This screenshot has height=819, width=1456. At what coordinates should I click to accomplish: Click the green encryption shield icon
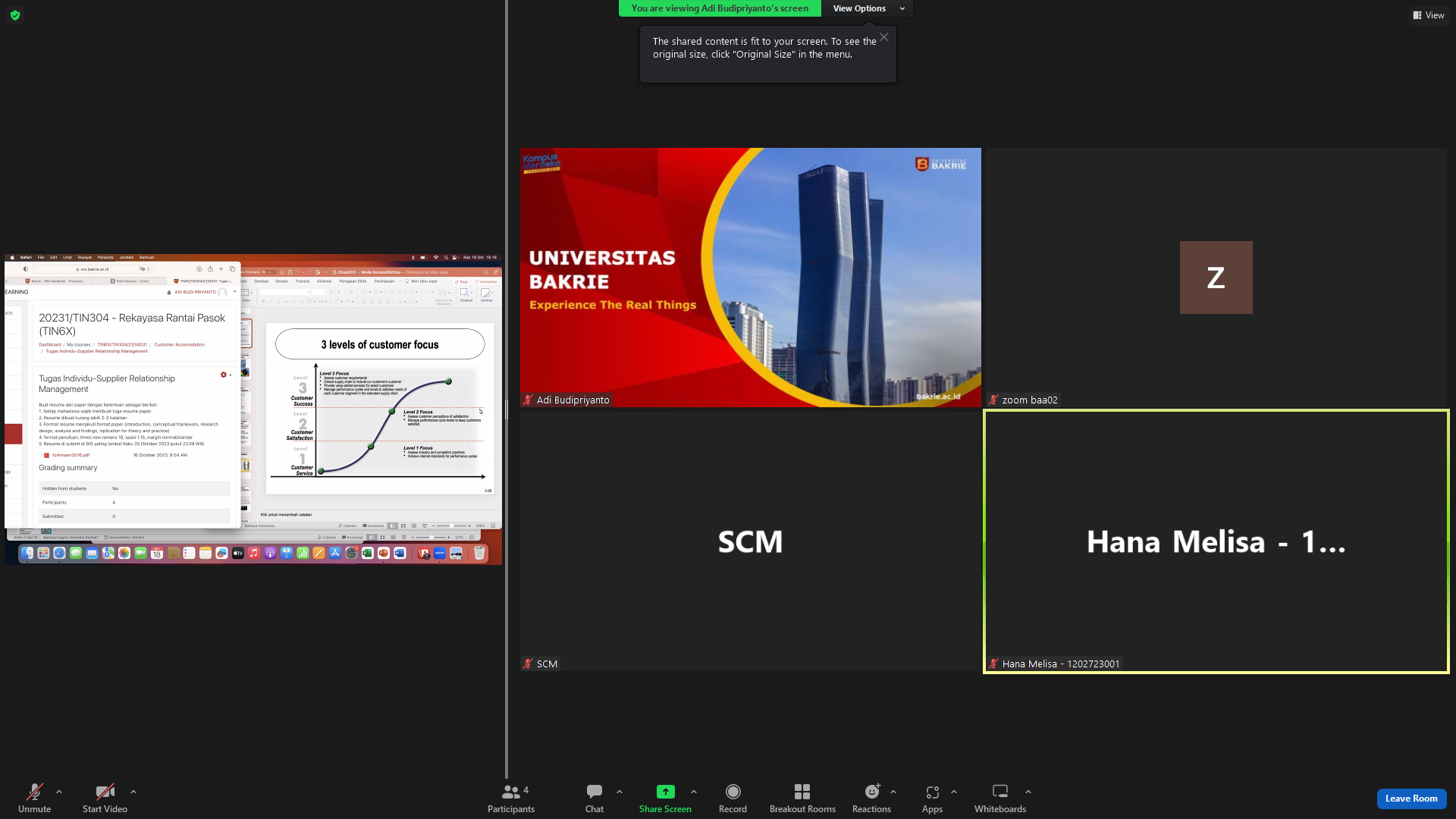point(15,15)
